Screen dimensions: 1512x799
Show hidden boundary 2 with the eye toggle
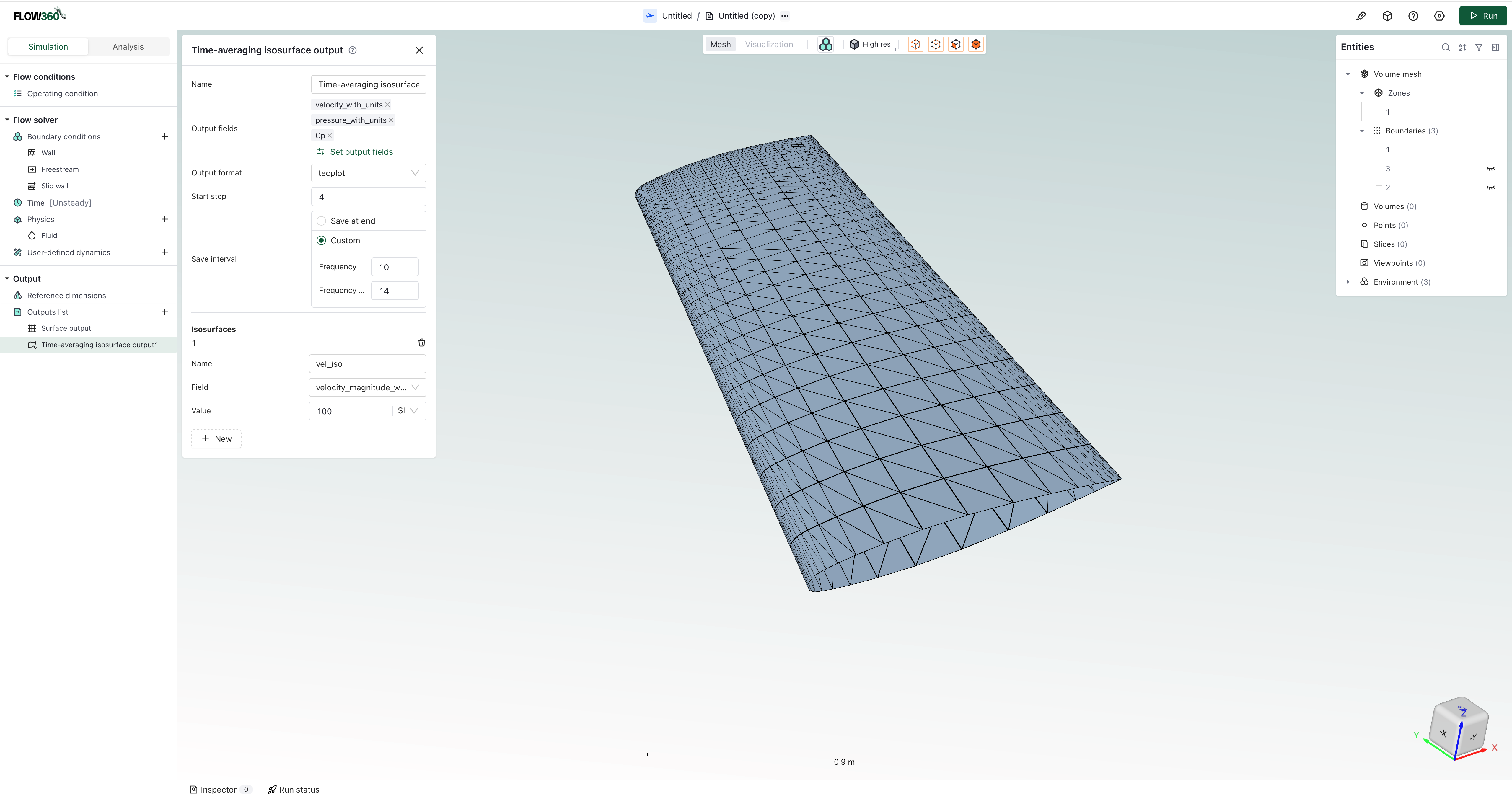pyautogui.click(x=1490, y=187)
